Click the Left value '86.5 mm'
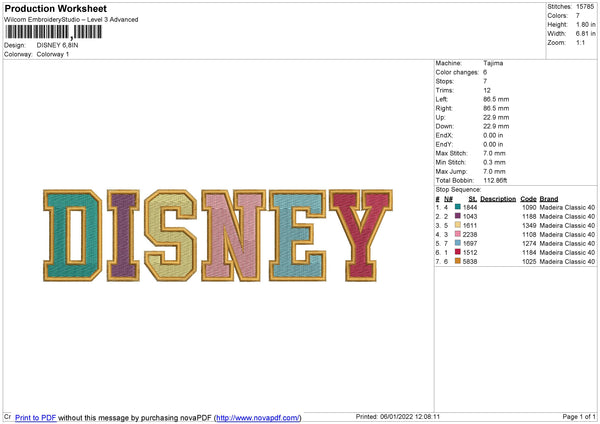The width and height of the screenshot is (600, 424). coord(496,99)
